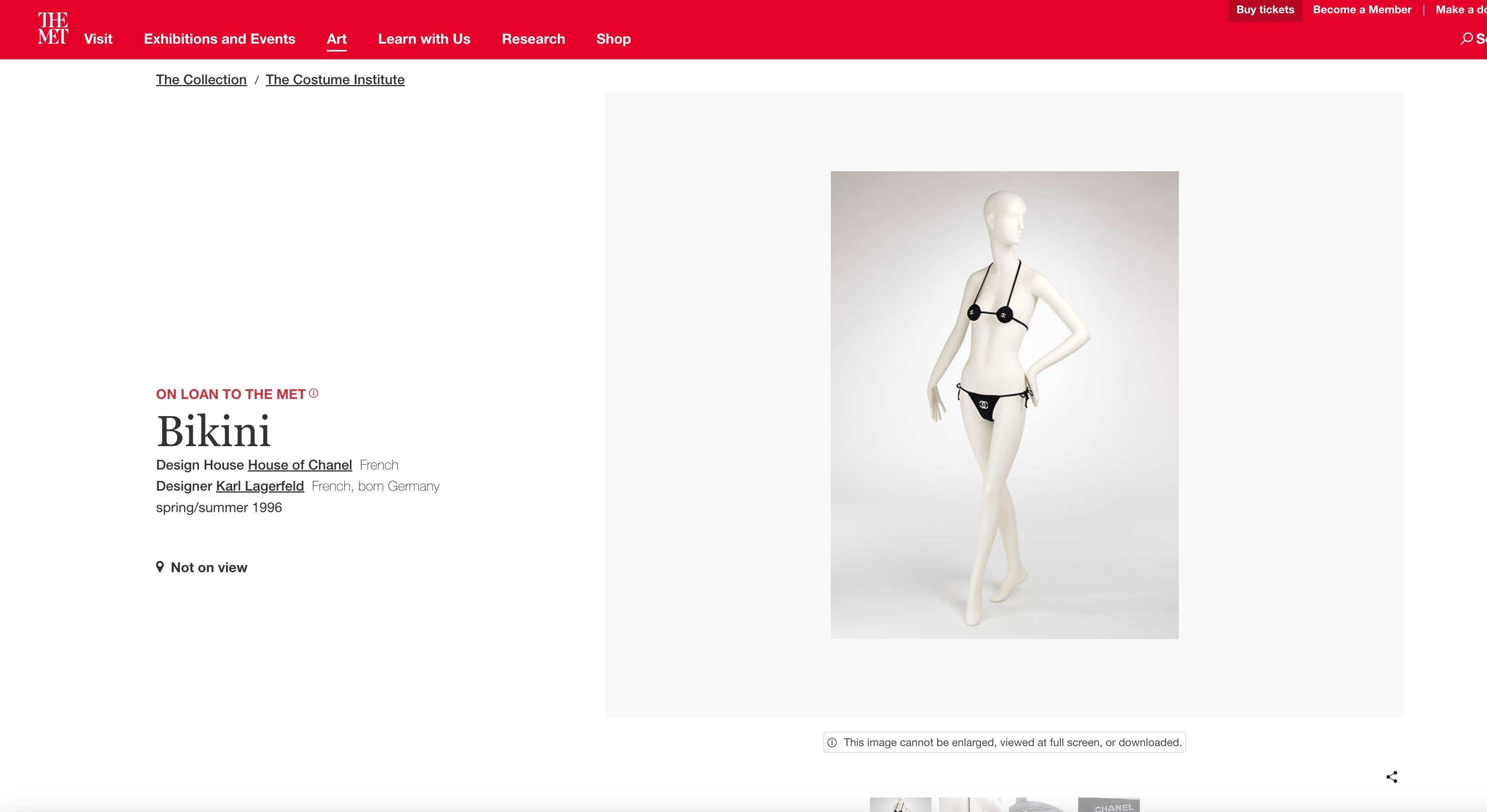This screenshot has height=812, width=1487.
Task: Open Exhibitions and Events menu
Action: pos(219,39)
